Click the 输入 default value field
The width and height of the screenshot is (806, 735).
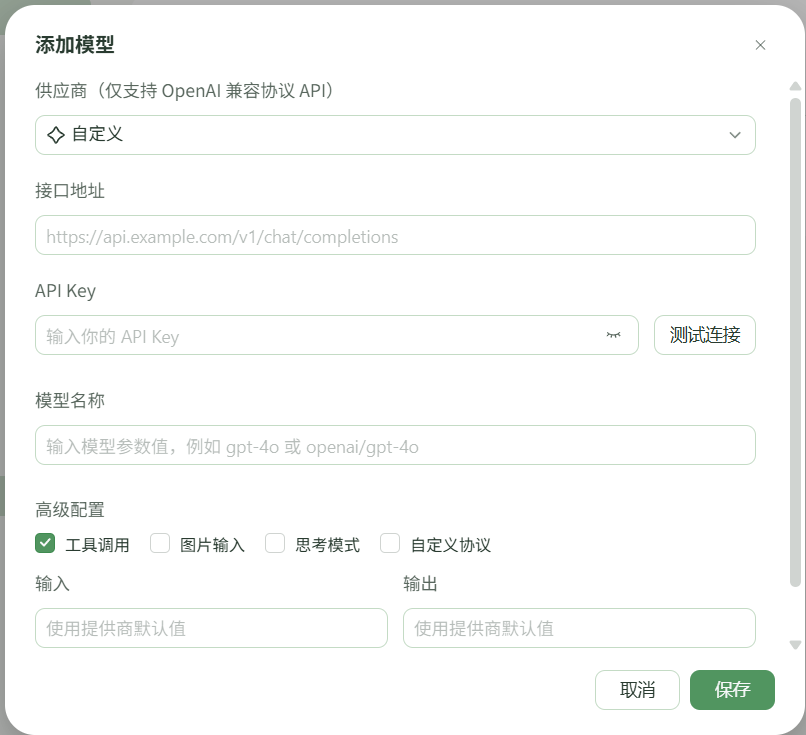click(x=211, y=628)
